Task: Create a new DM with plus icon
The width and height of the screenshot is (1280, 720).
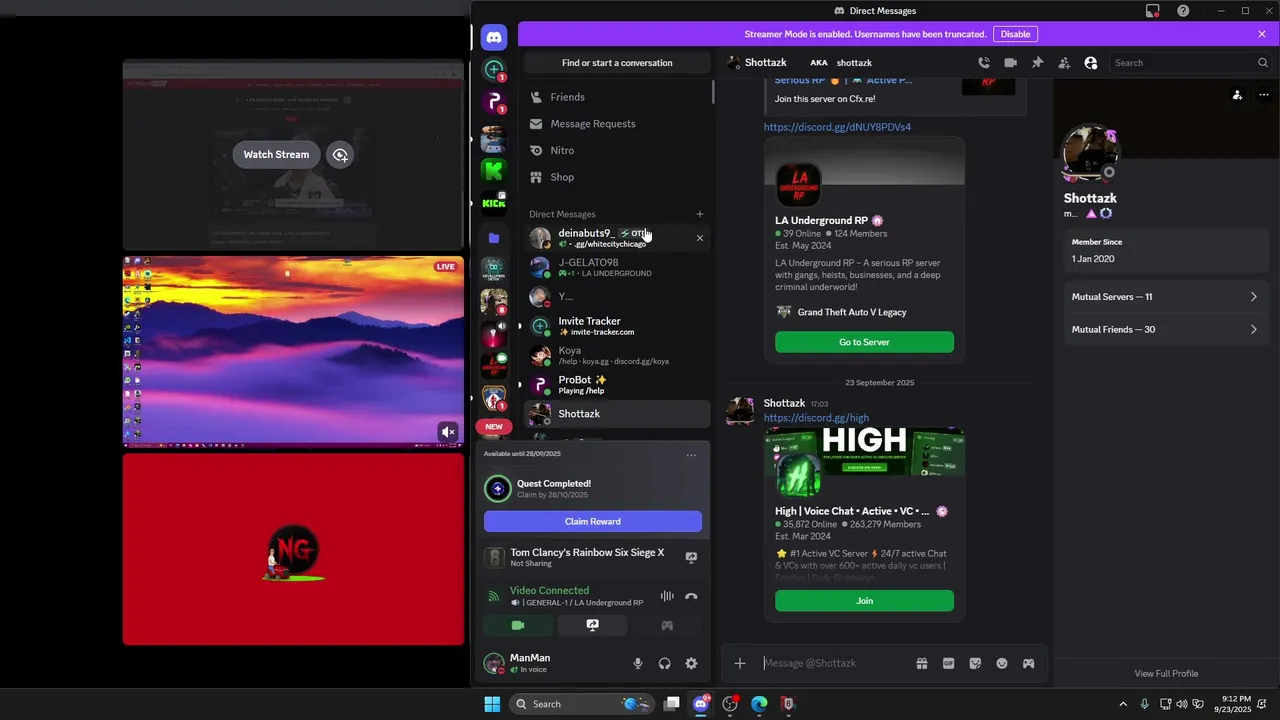Action: pyautogui.click(x=700, y=214)
